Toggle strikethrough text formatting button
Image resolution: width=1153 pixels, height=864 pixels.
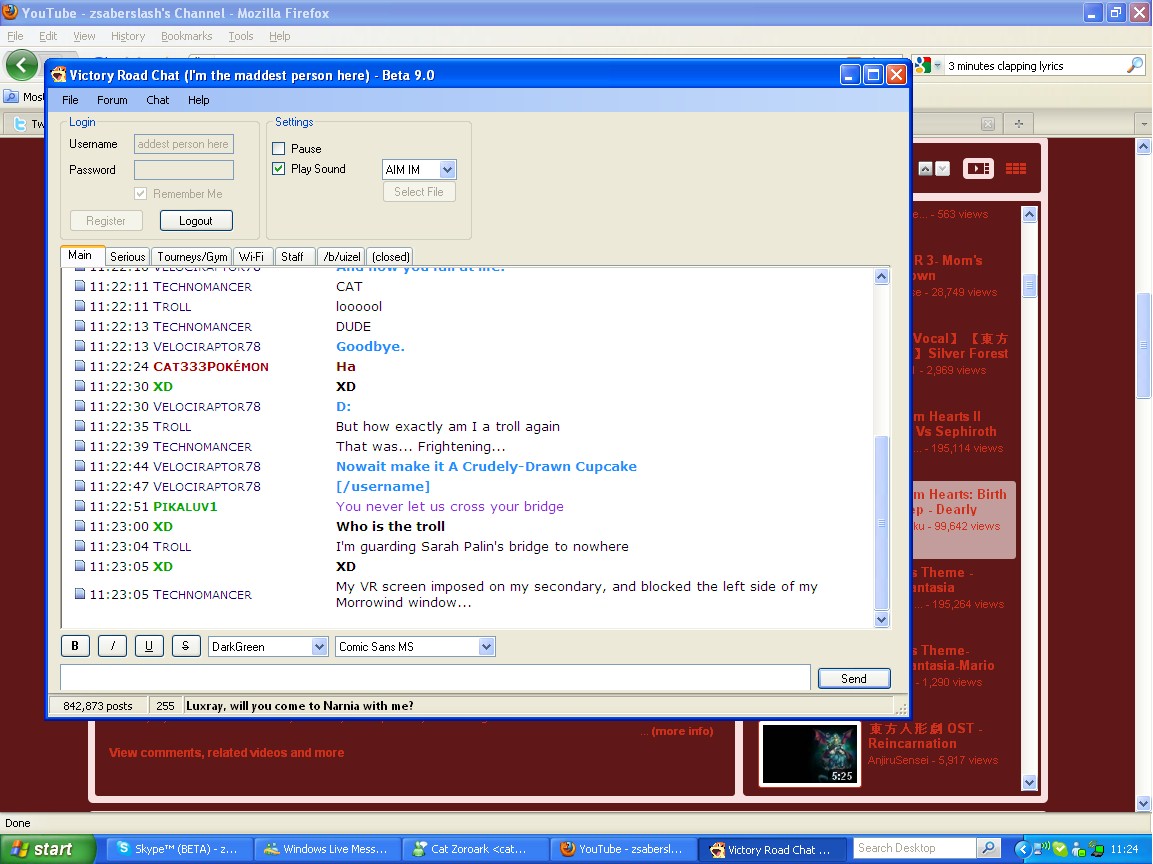[x=186, y=646]
